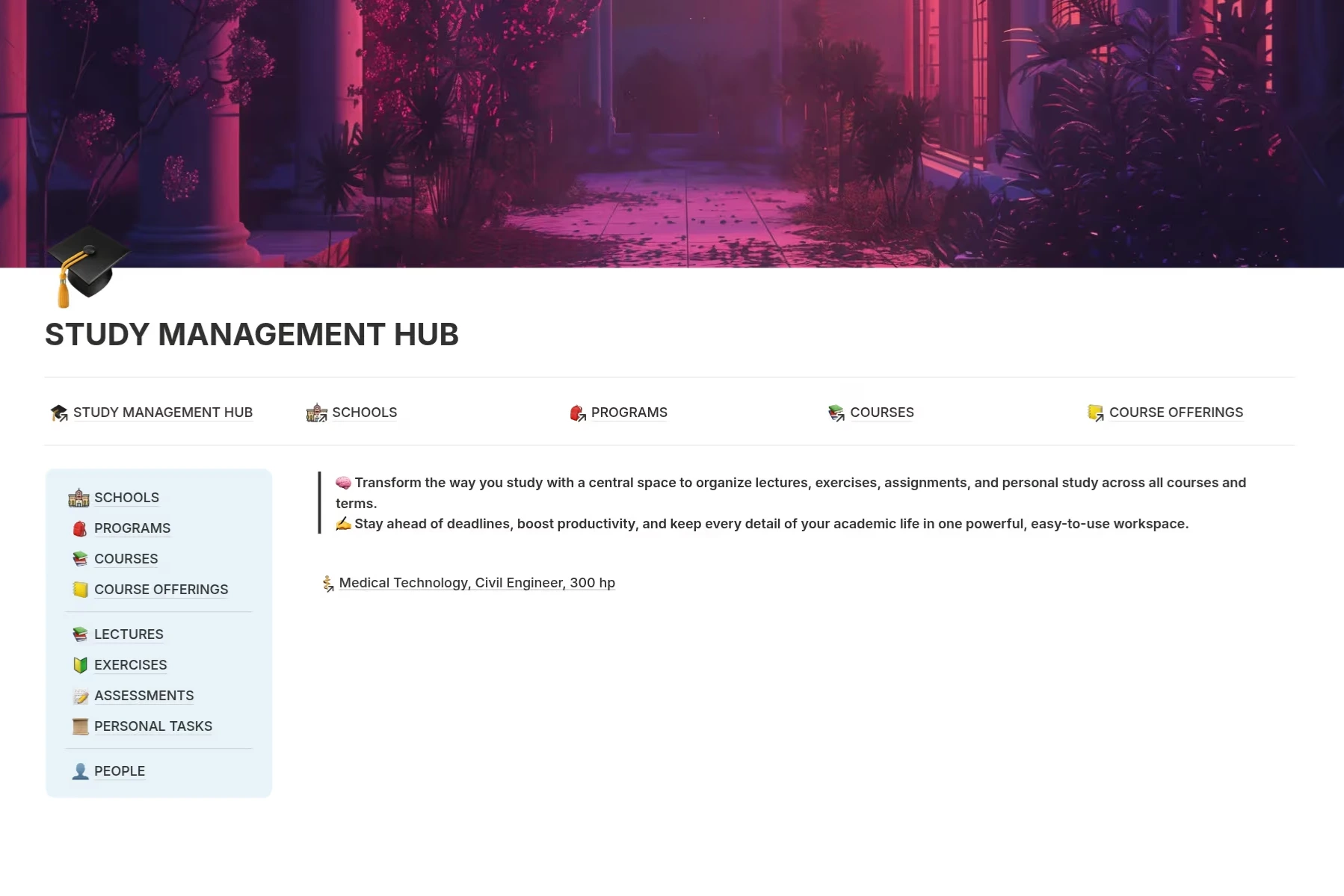
Task: Select STUDY MANAGEMENT HUB top navigation link
Action: pos(162,413)
